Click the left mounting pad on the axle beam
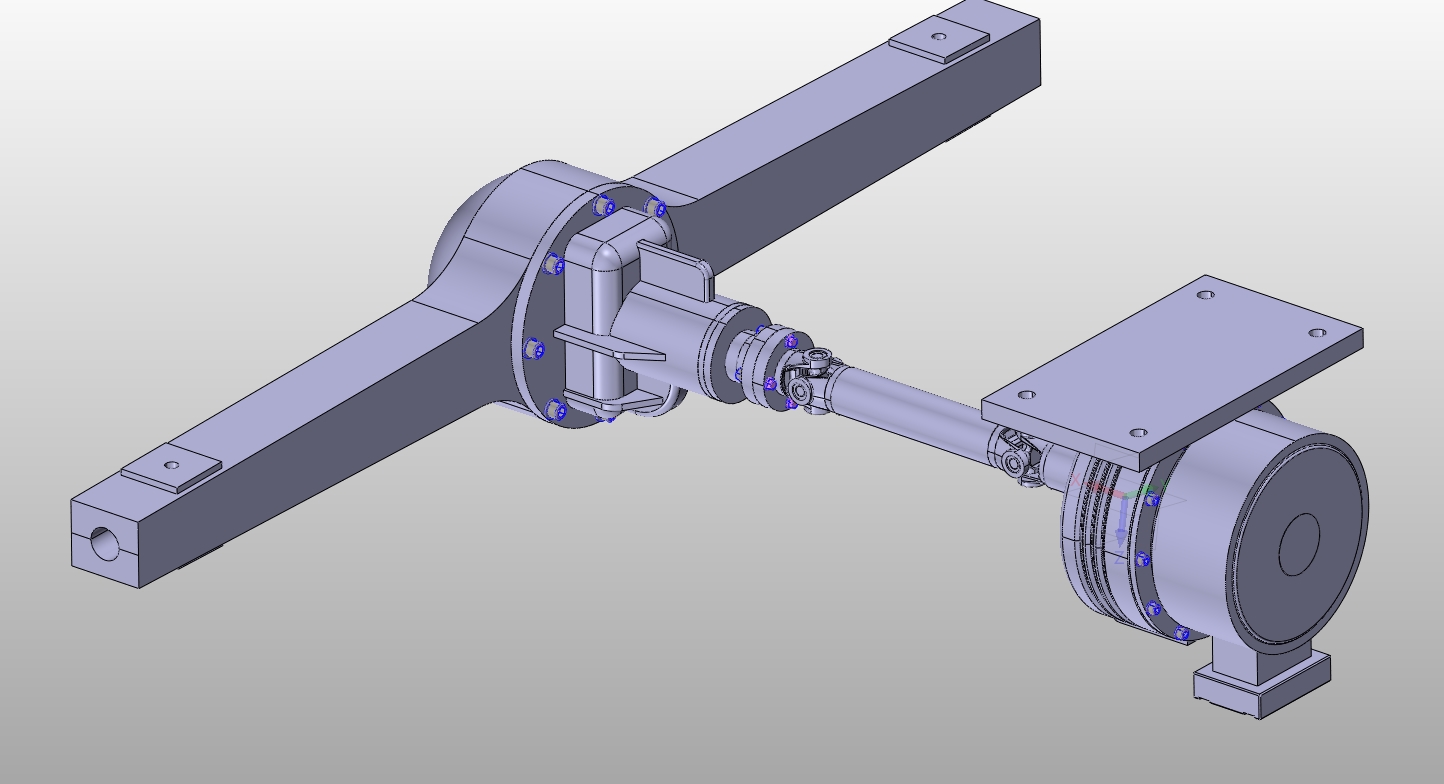Image resolution: width=1444 pixels, height=784 pixels. pos(171,468)
